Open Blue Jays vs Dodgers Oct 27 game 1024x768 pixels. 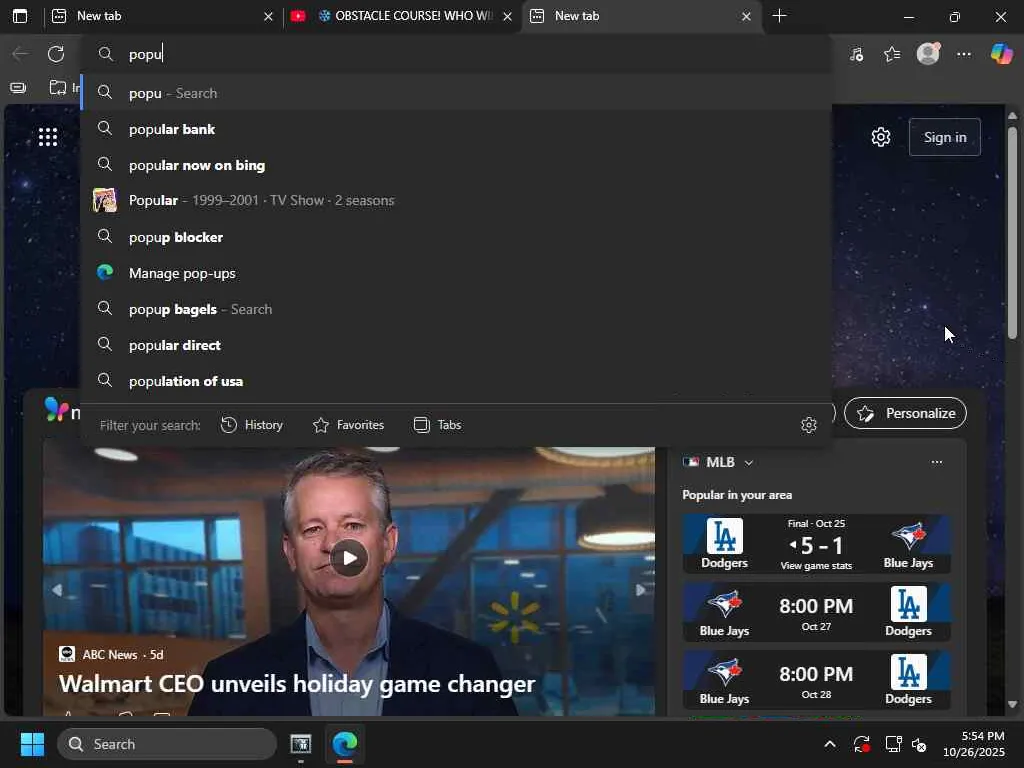[x=816, y=613]
